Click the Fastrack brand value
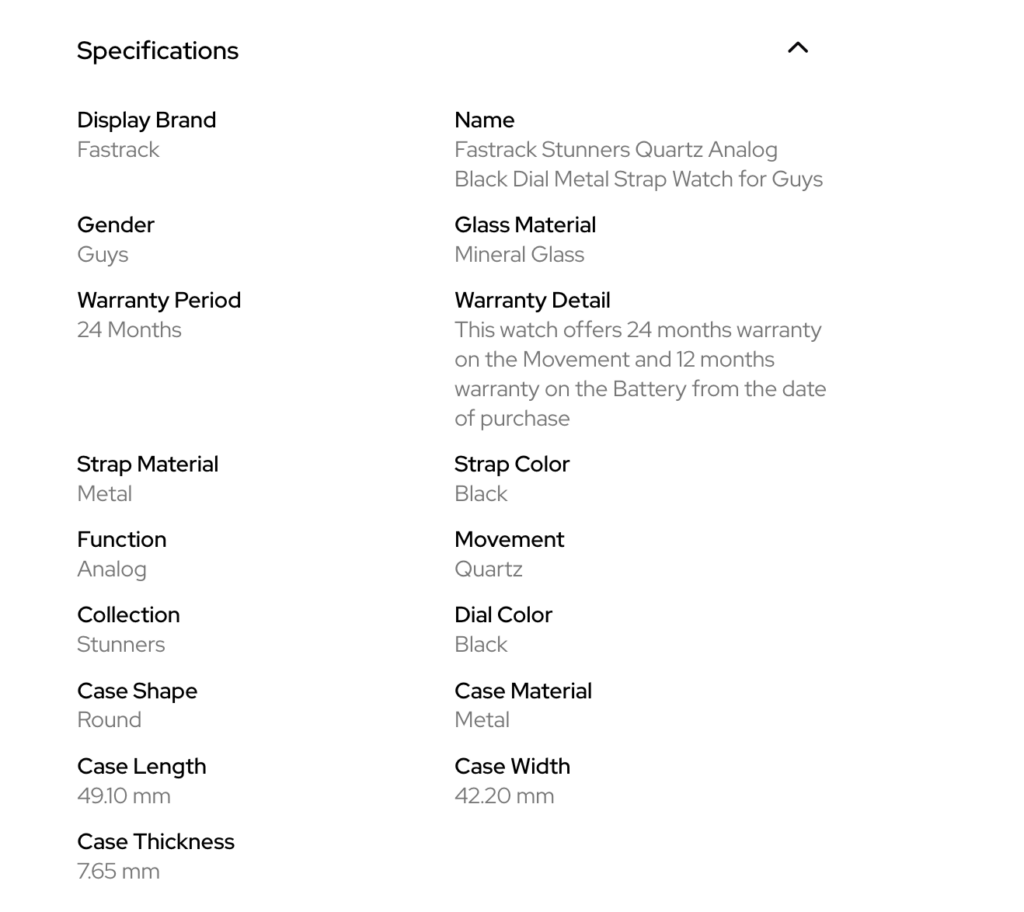1024x912 pixels. point(118,150)
